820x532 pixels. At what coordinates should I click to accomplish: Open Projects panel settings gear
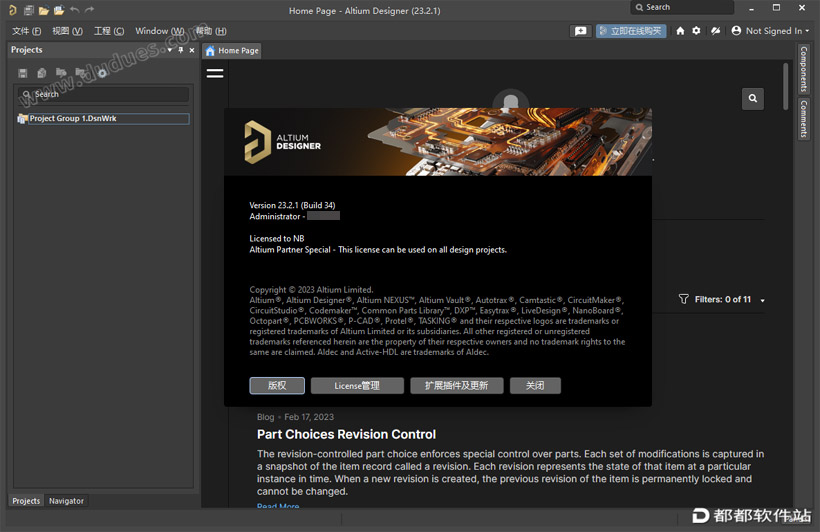tap(102, 73)
